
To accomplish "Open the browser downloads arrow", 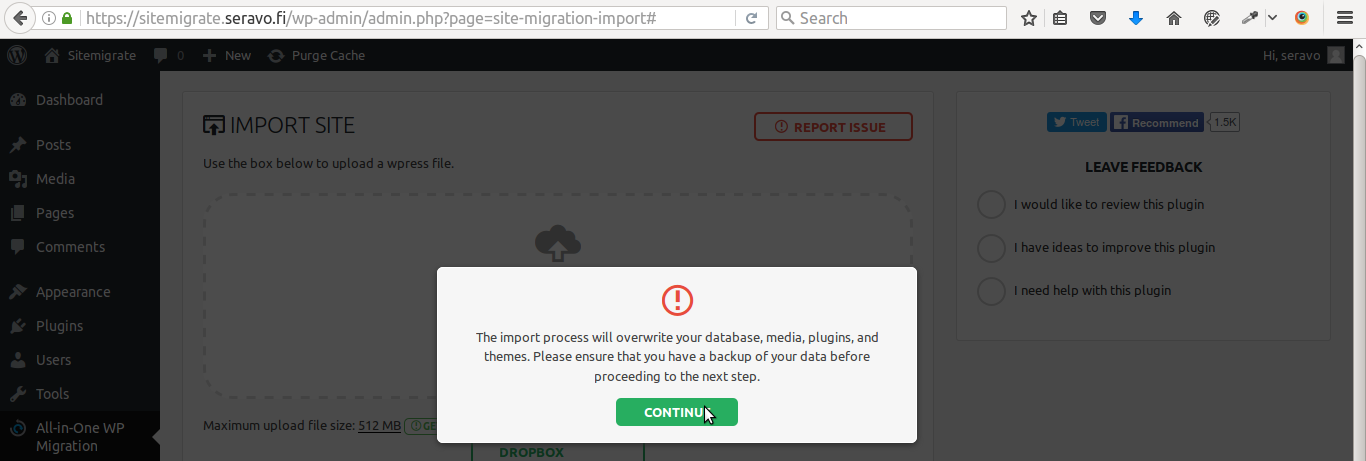I will point(1136,18).
